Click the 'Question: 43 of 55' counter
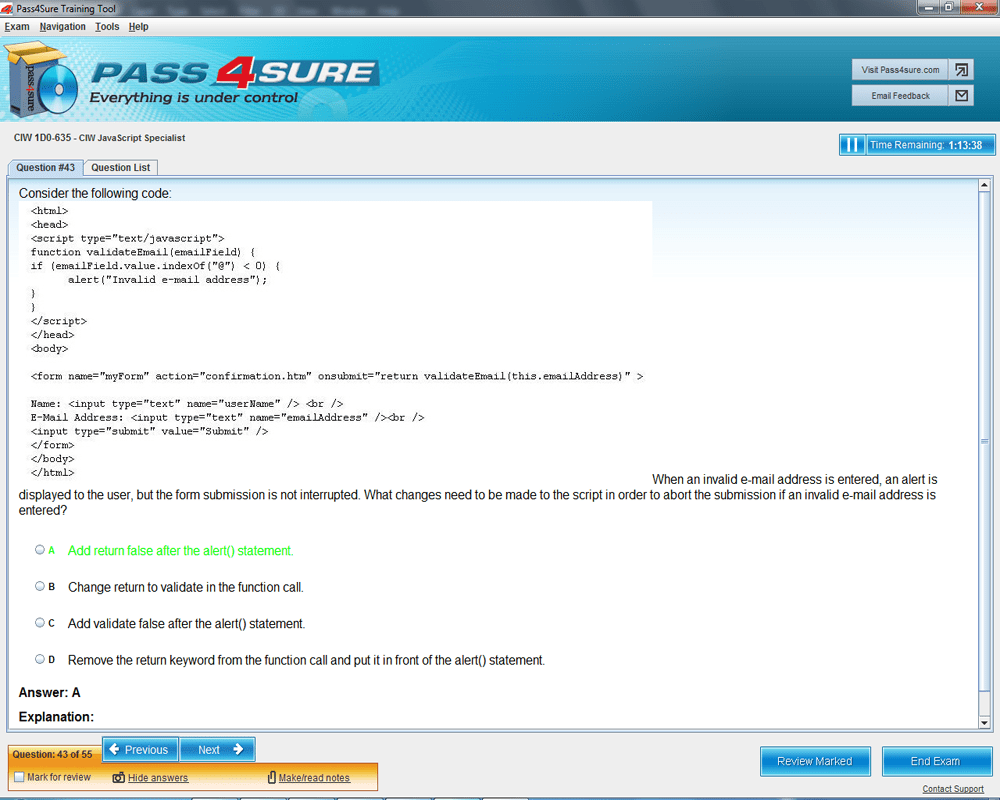1000x800 pixels. point(52,755)
